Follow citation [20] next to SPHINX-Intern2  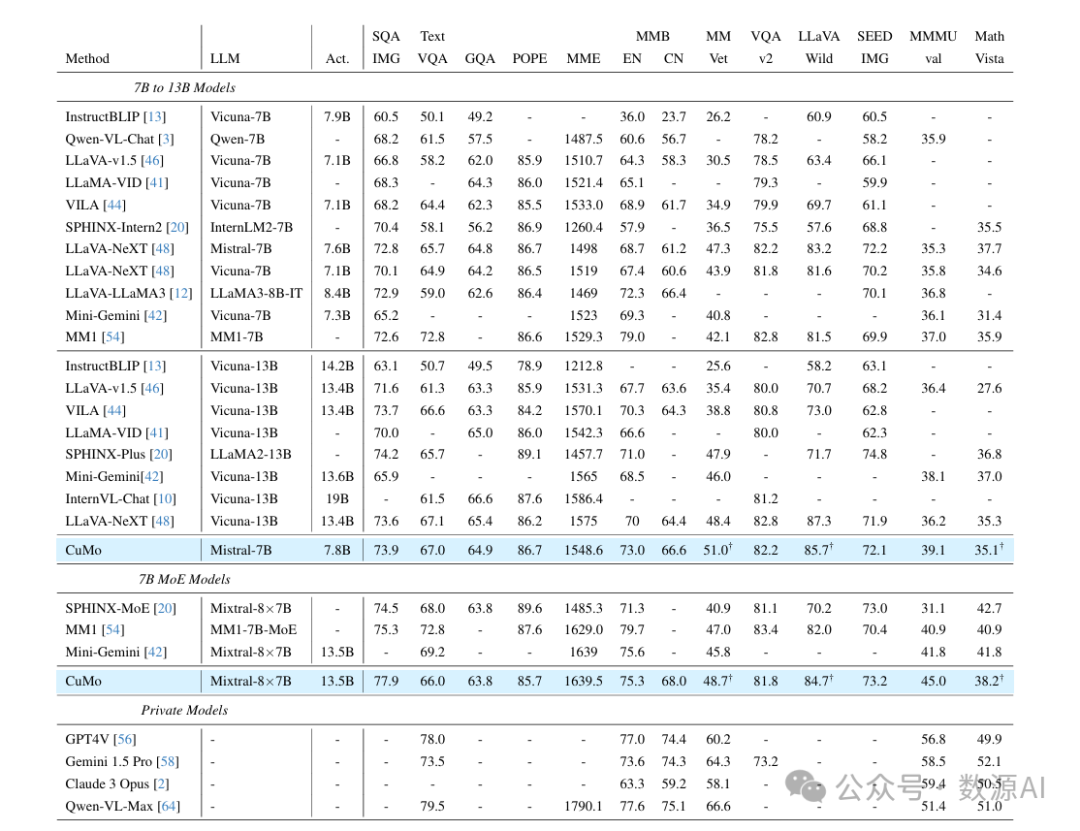point(177,227)
